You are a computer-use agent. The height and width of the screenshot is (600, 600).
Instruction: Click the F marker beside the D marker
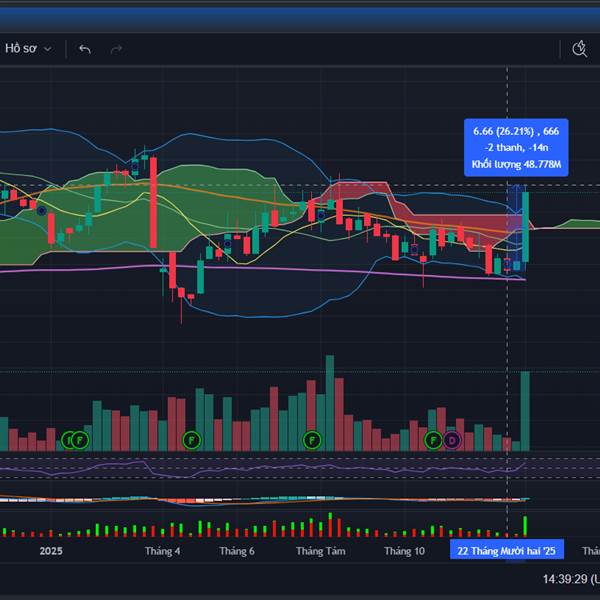pyautogui.click(x=433, y=440)
